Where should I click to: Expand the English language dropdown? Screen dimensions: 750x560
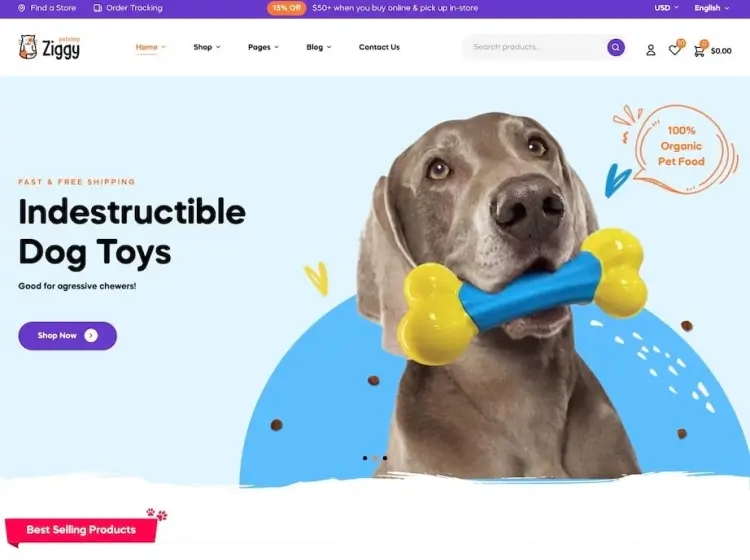pyautogui.click(x=711, y=8)
